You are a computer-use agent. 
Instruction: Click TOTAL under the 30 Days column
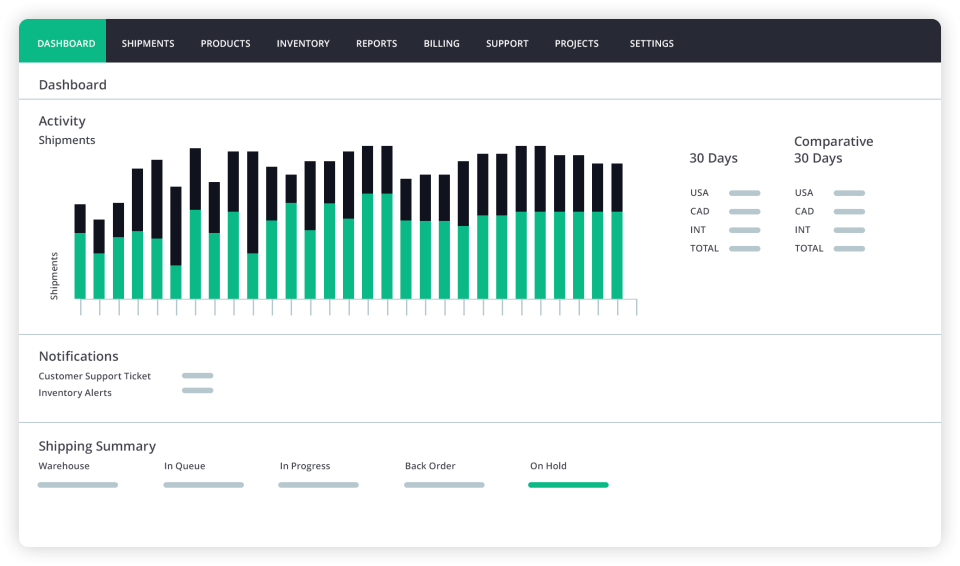704,248
